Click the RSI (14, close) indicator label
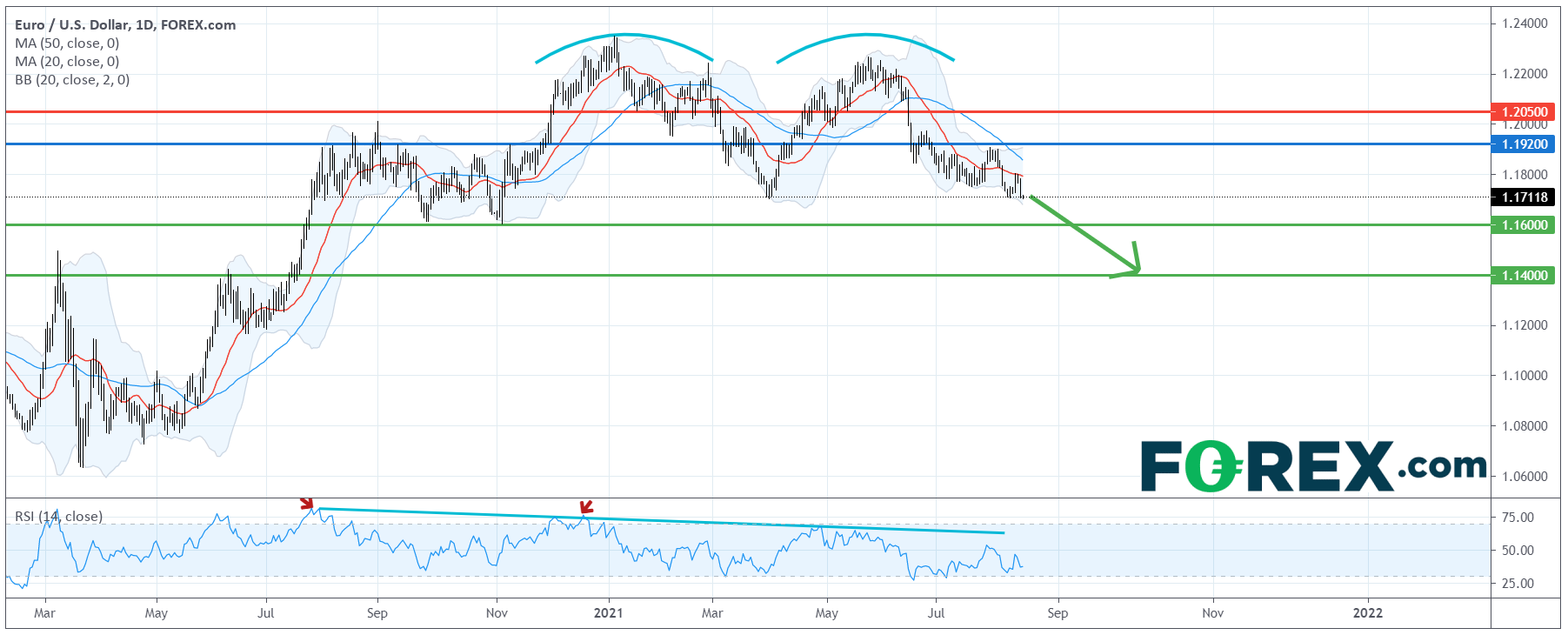Image resolution: width=1568 pixels, height=635 pixels. pos(58,517)
